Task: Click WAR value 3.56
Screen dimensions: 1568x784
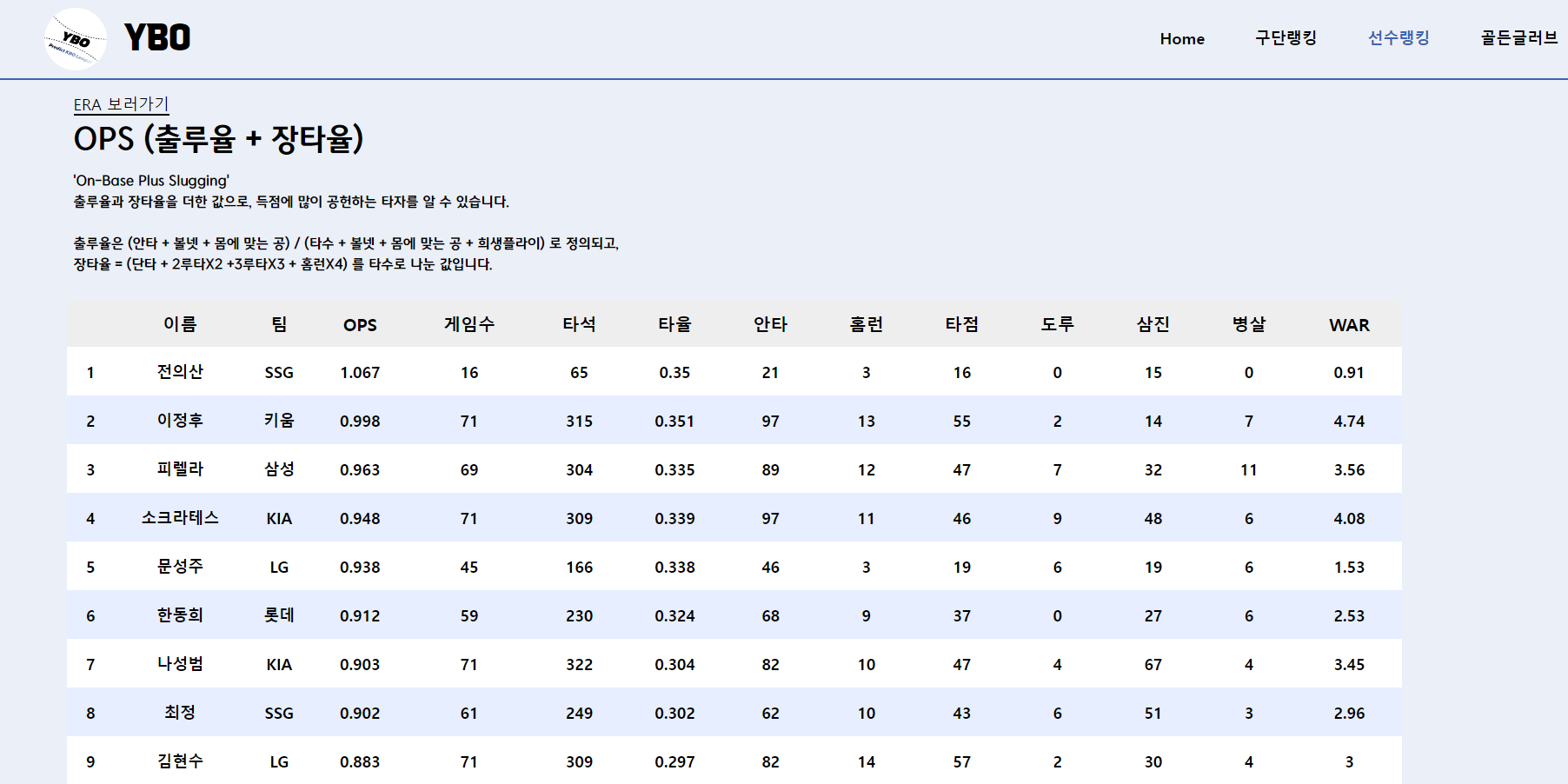Action: [x=1349, y=470]
